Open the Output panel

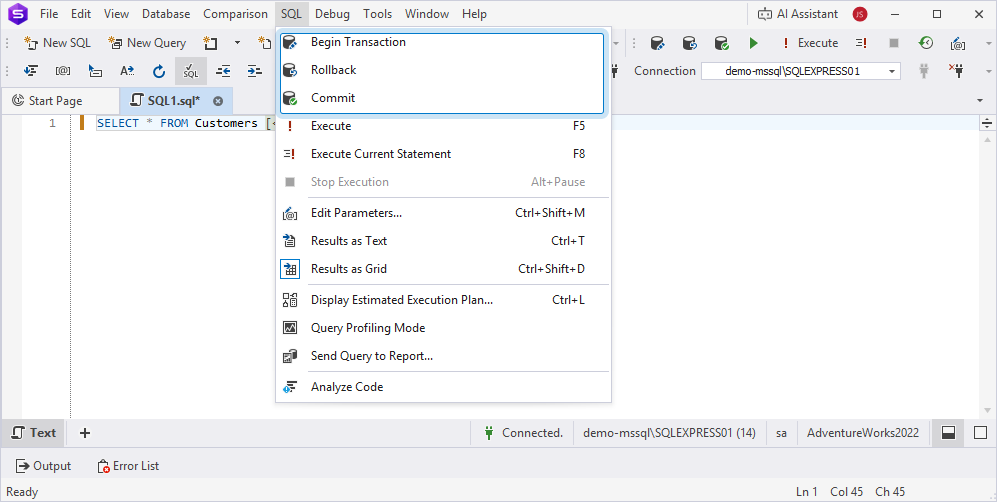[x=43, y=466]
